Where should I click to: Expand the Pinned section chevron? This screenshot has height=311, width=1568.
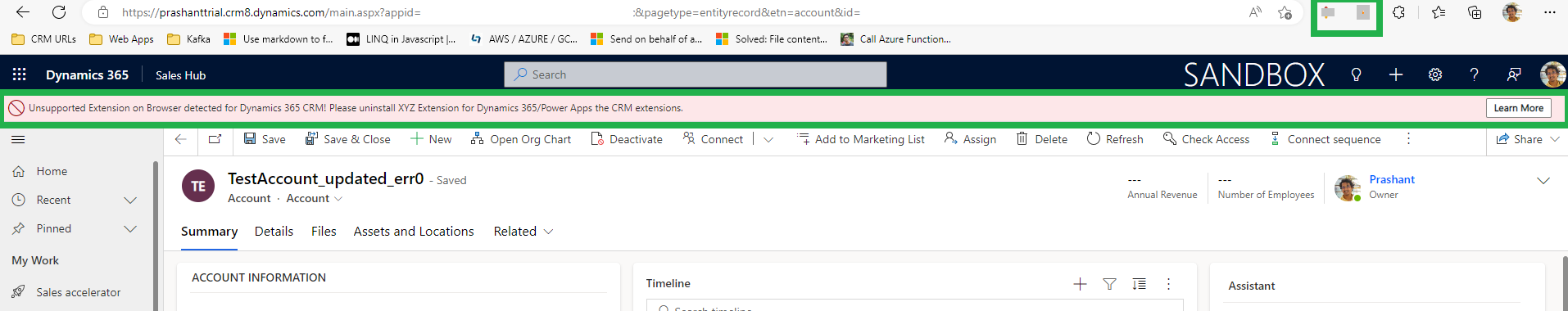click(130, 228)
